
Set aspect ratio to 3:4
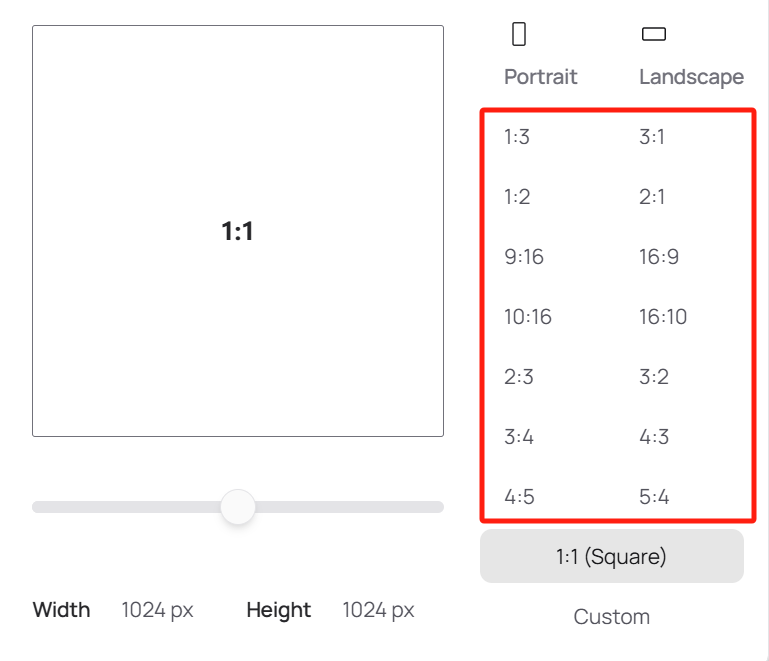tap(519, 437)
